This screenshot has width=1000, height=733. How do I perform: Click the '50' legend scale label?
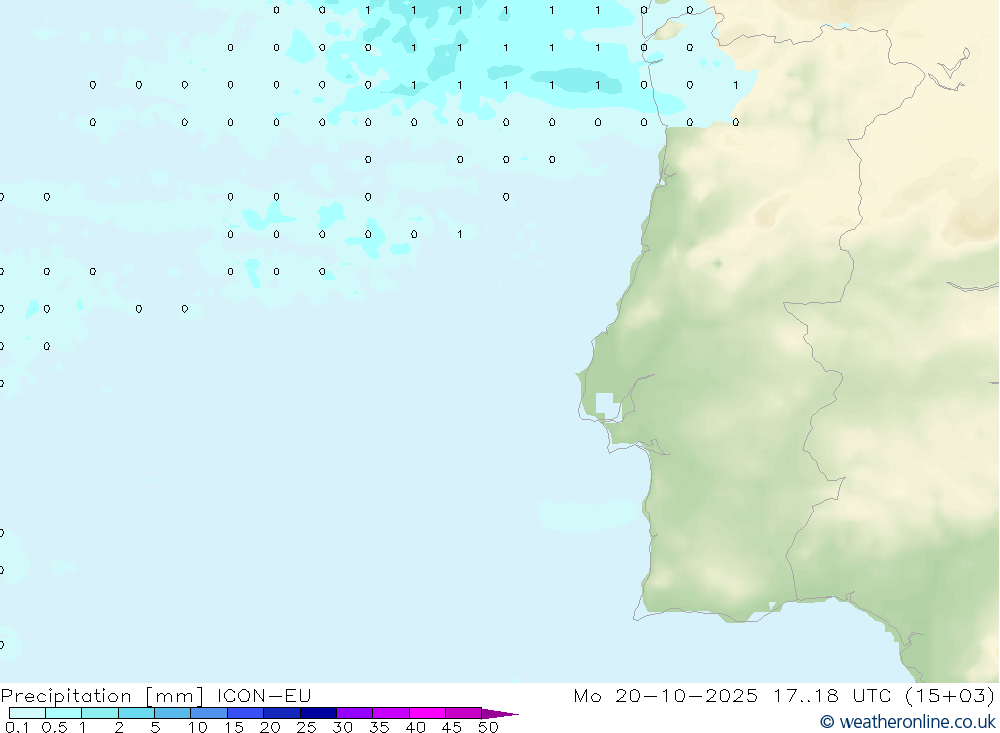pos(488,727)
